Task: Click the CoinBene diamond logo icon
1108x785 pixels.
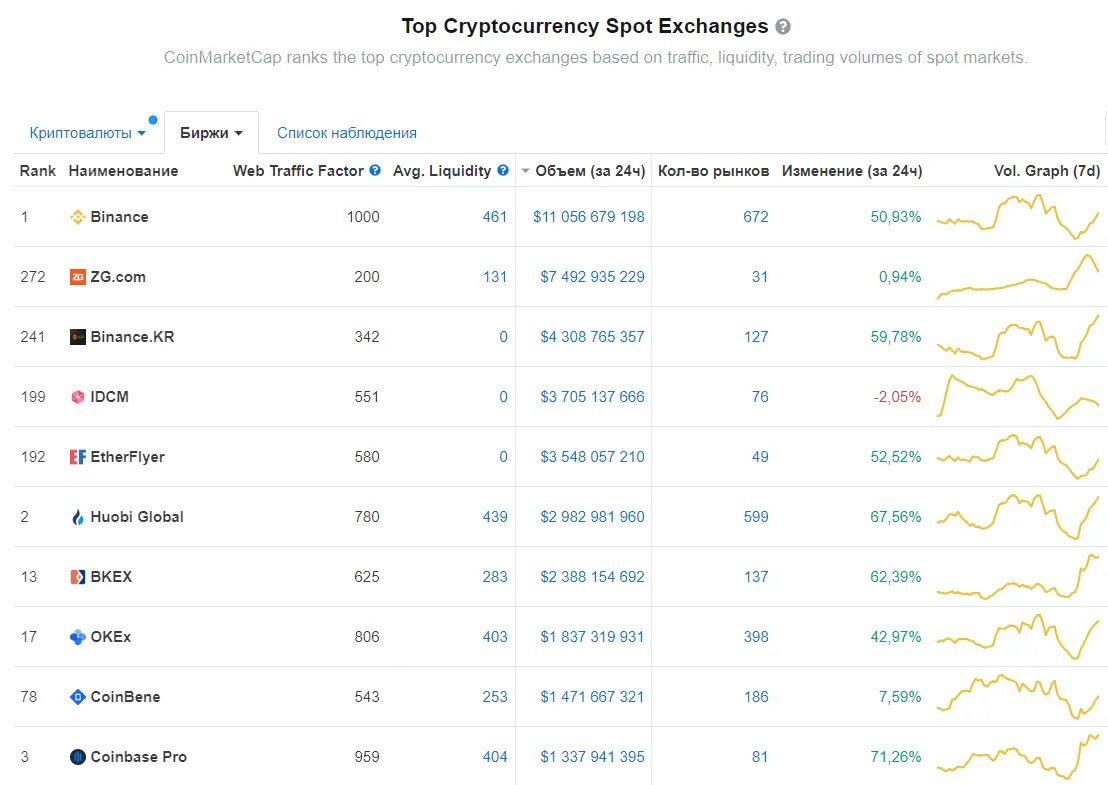Action: pyautogui.click(x=78, y=697)
